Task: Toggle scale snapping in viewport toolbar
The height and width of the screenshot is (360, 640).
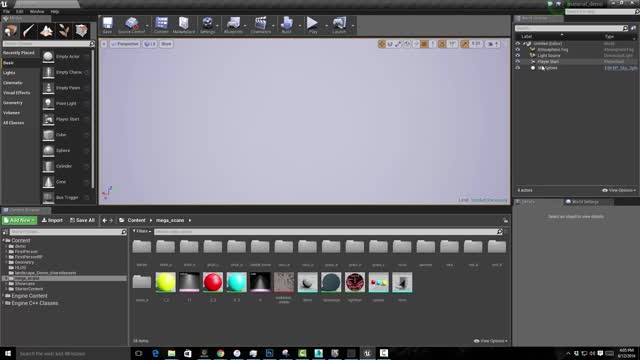Action: click(464, 44)
